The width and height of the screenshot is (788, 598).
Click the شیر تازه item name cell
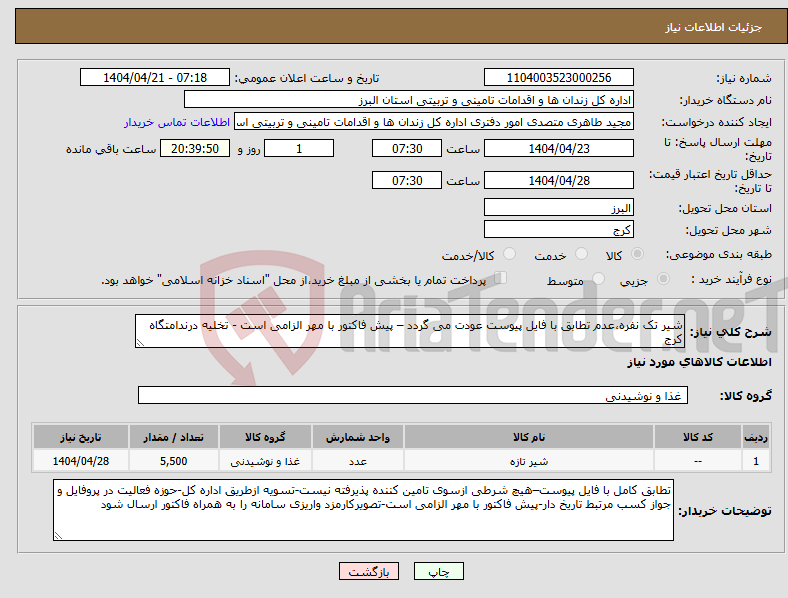pos(529,461)
